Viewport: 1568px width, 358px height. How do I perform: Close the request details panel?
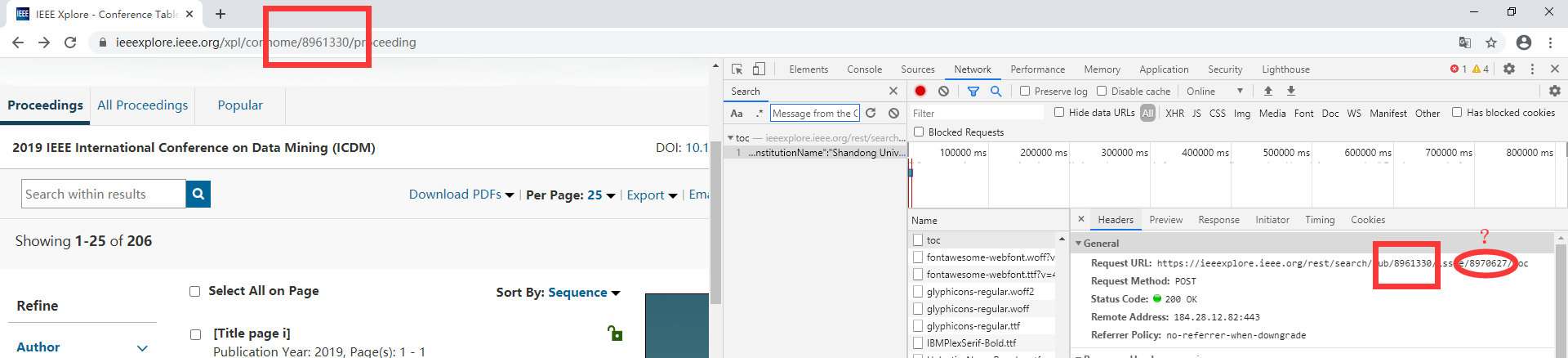(1081, 219)
